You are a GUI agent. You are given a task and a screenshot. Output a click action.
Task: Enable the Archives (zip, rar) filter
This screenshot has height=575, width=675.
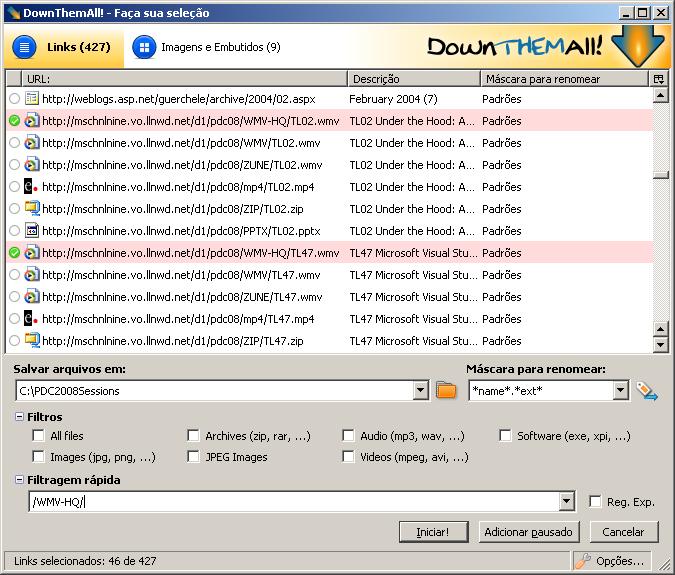[x=193, y=436]
